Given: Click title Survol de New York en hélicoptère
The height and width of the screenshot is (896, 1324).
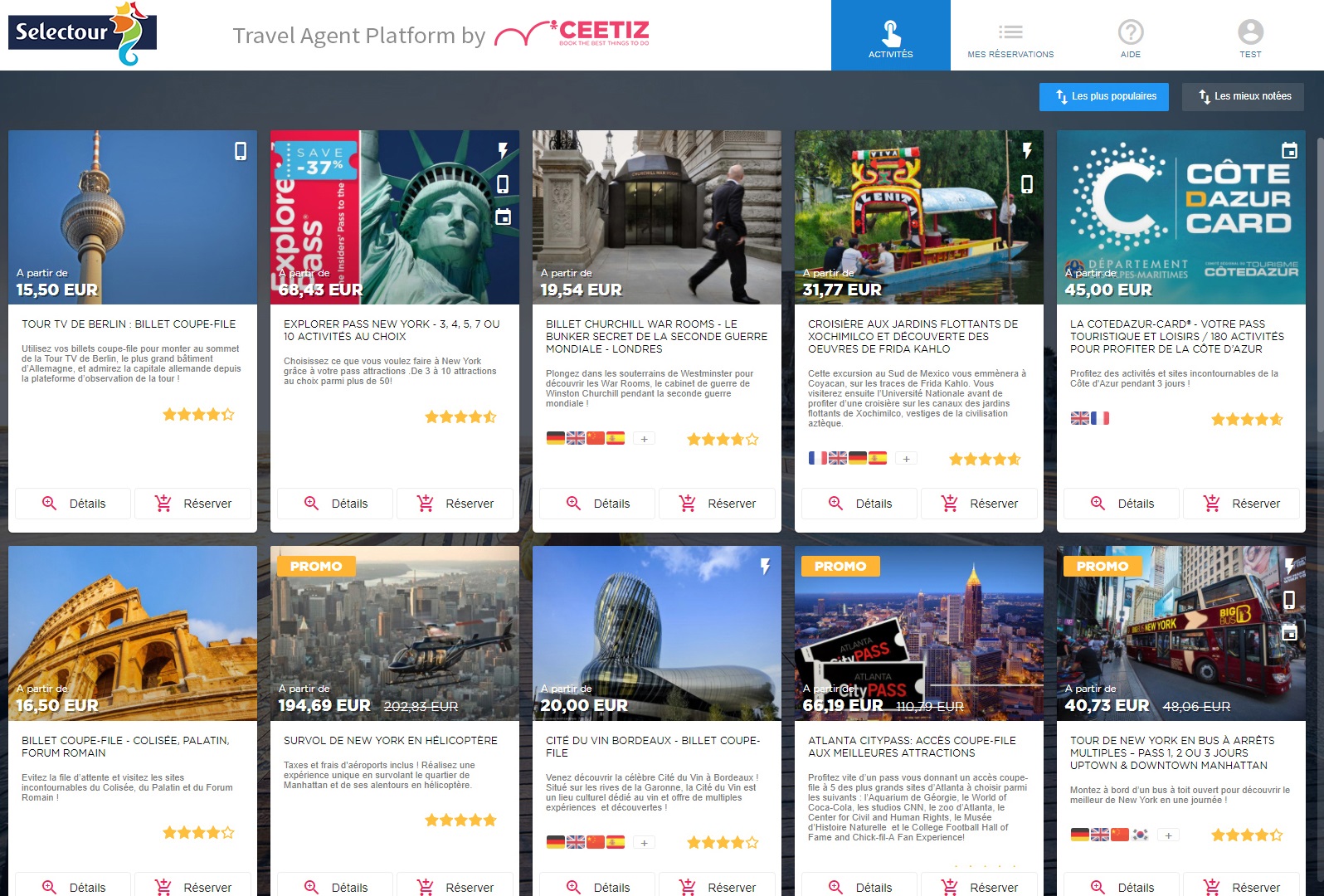Looking at the screenshot, I should pos(391,741).
